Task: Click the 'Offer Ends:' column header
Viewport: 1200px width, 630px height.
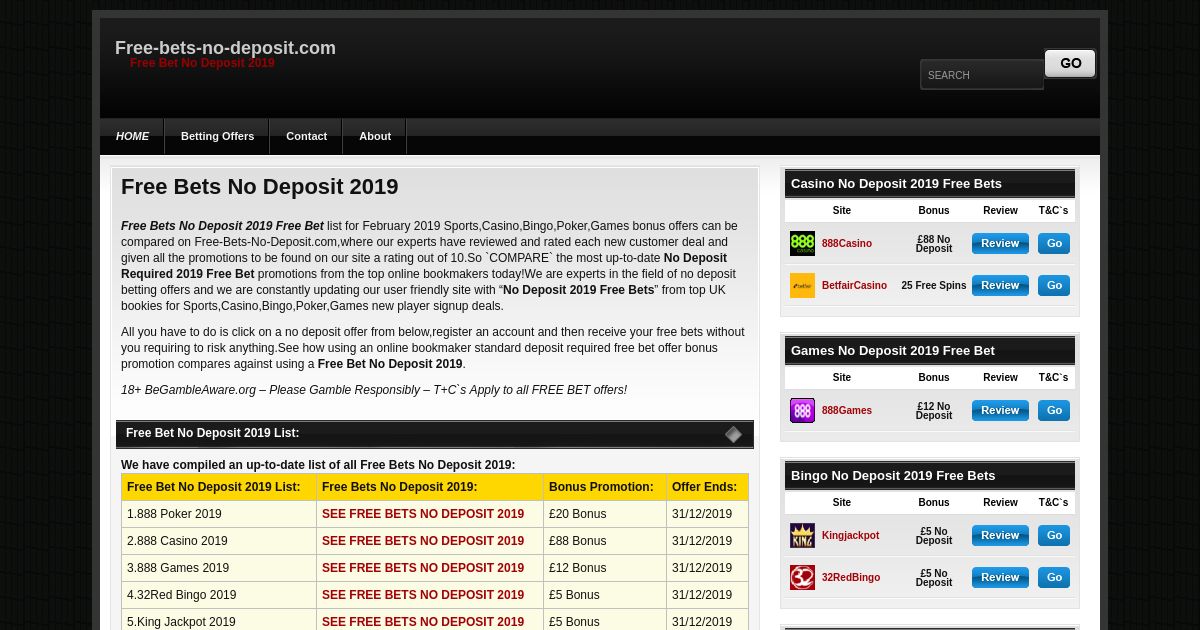Action: (x=707, y=487)
